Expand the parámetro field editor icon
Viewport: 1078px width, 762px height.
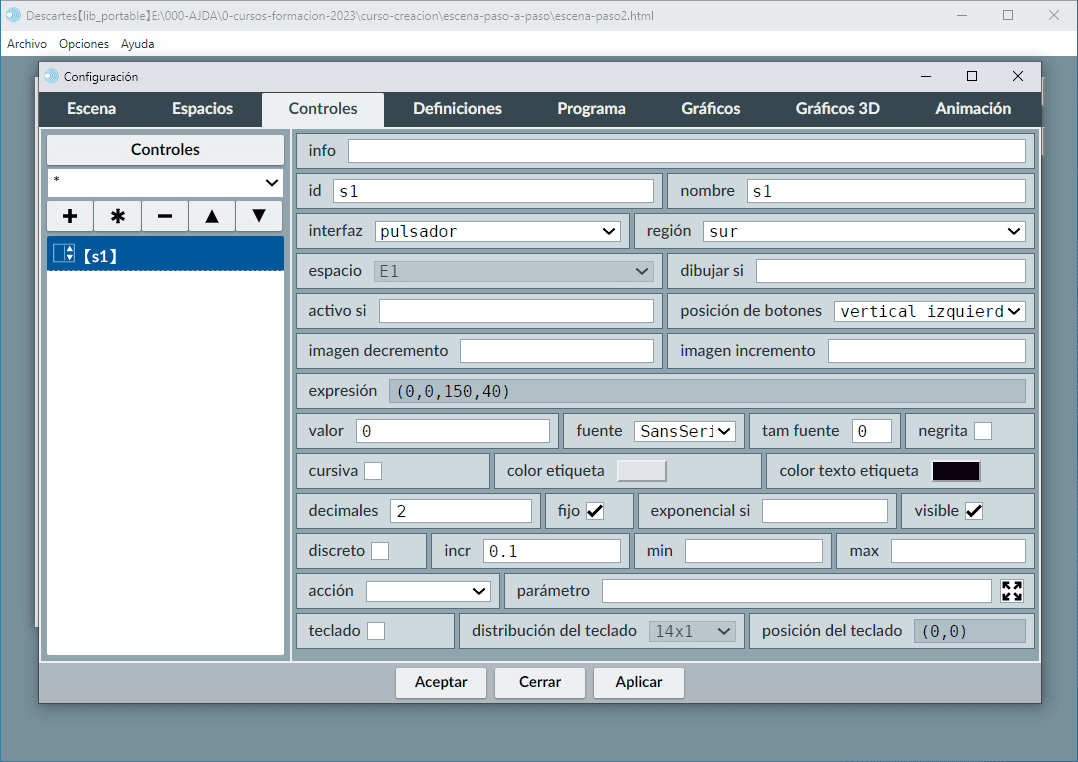pyautogui.click(x=1012, y=591)
